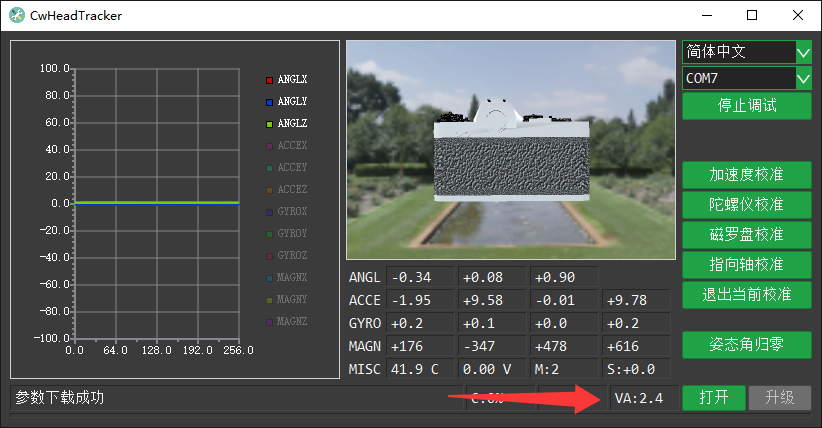Click the 3D camera model preview
Screen dimensions: 822x428
(x=511, y=150)
